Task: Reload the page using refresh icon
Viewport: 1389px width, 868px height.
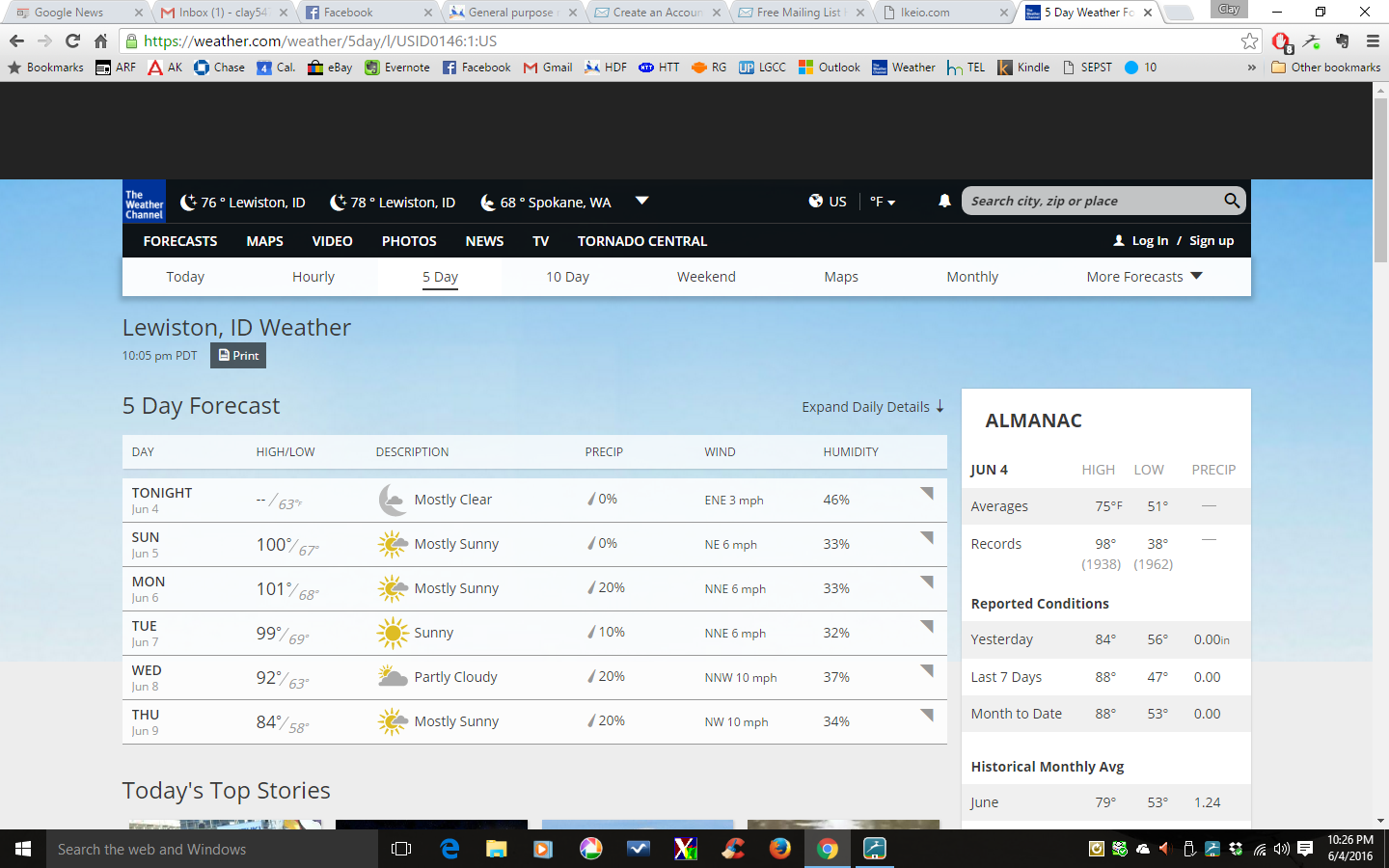Action: [72, 41]
